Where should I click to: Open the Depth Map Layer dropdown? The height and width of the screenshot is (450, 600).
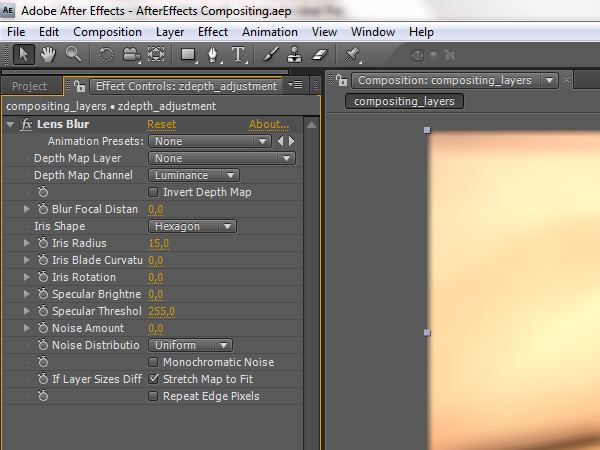(222, 158)
